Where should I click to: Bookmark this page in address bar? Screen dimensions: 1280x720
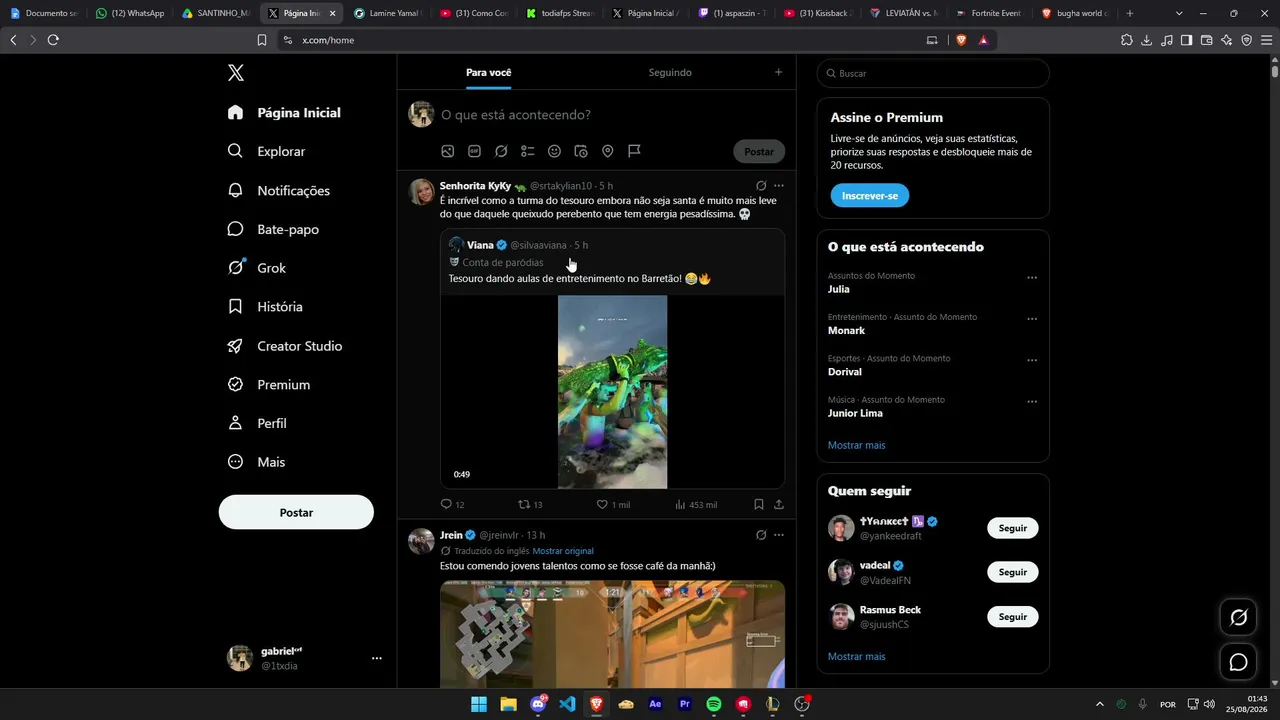point(262,40)
